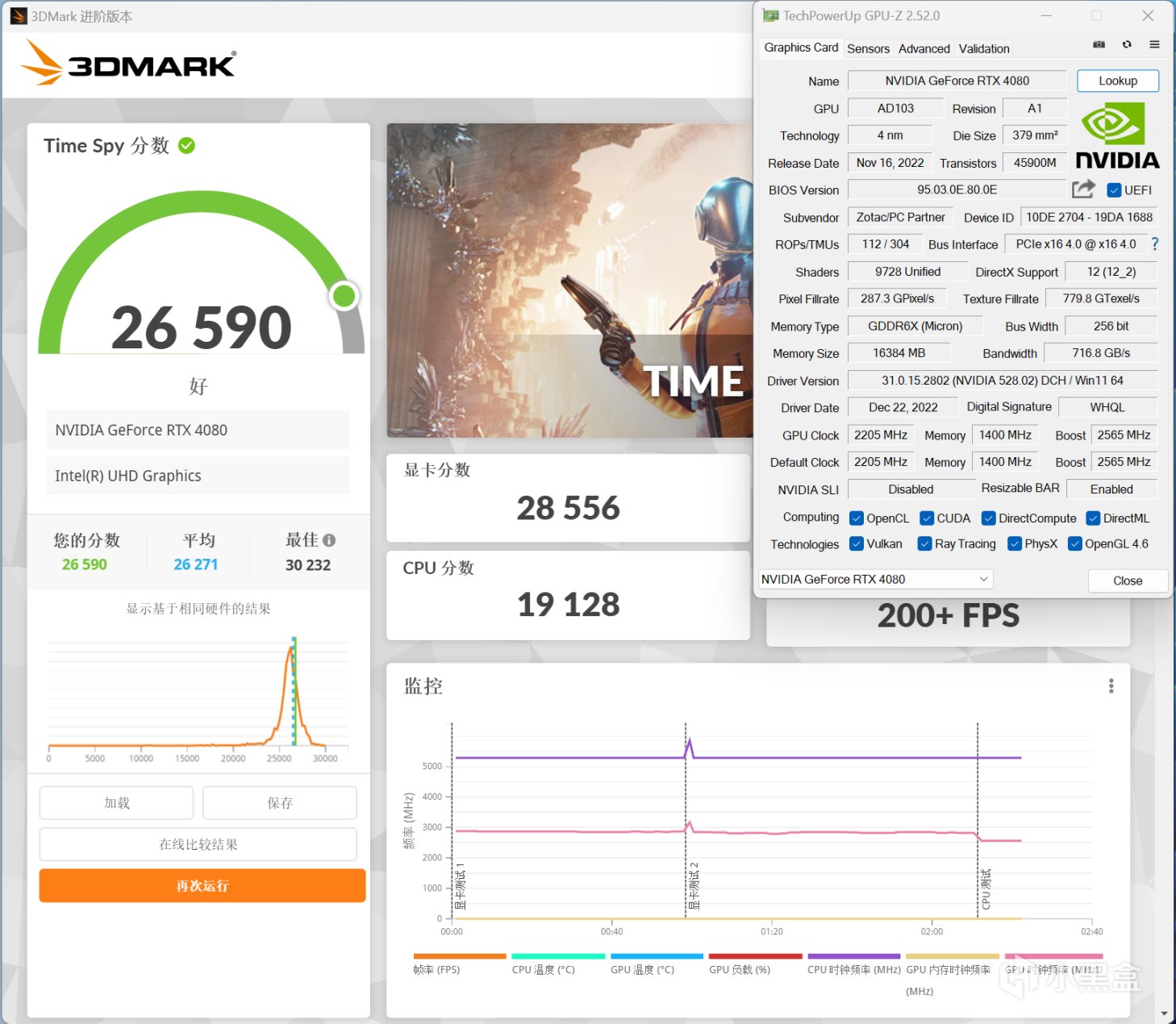Click the Lookup button
Viewport: 1176px width, 1024px height.
click(x=1118, y=81)
